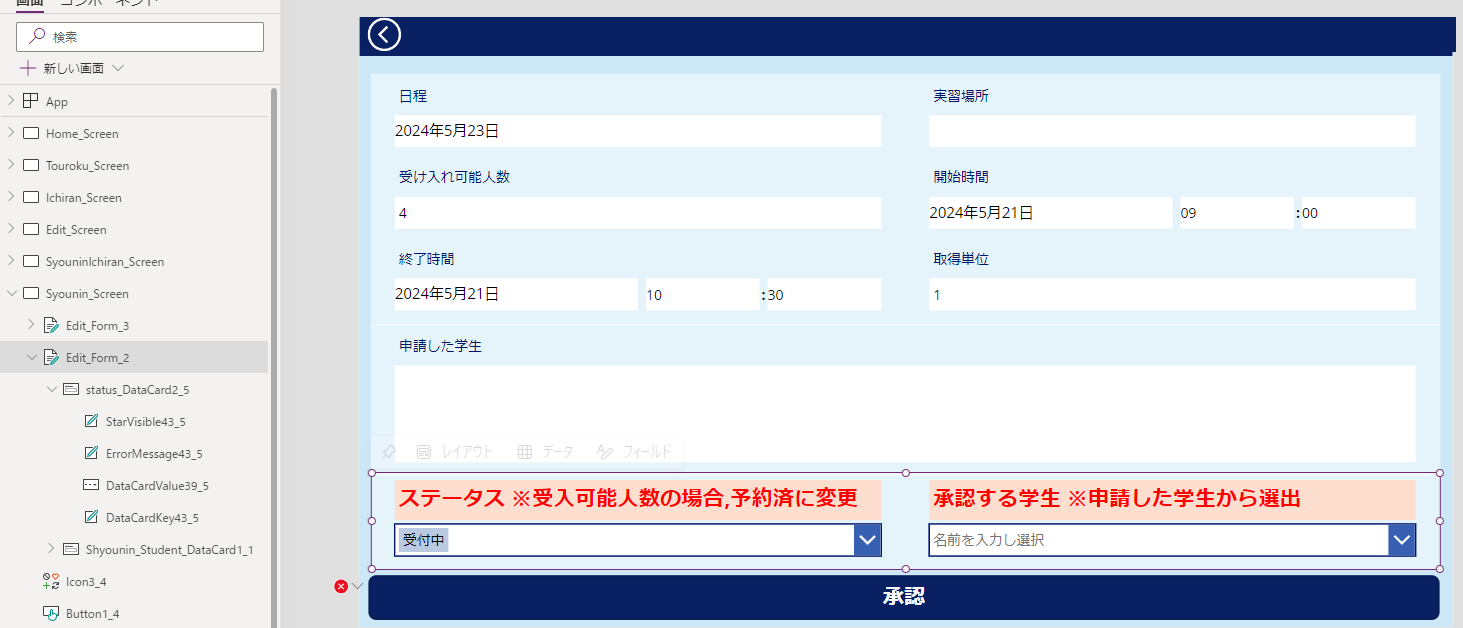This screenshot has width=1463, height=628.
Task: Select Icon3_4 in tree
Action: (x=86, y=581)
